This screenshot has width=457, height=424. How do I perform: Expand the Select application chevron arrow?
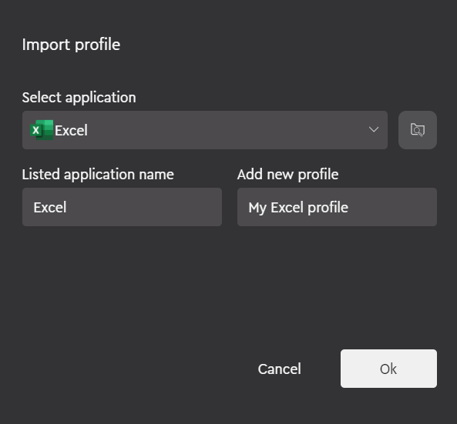click(374, 129)
